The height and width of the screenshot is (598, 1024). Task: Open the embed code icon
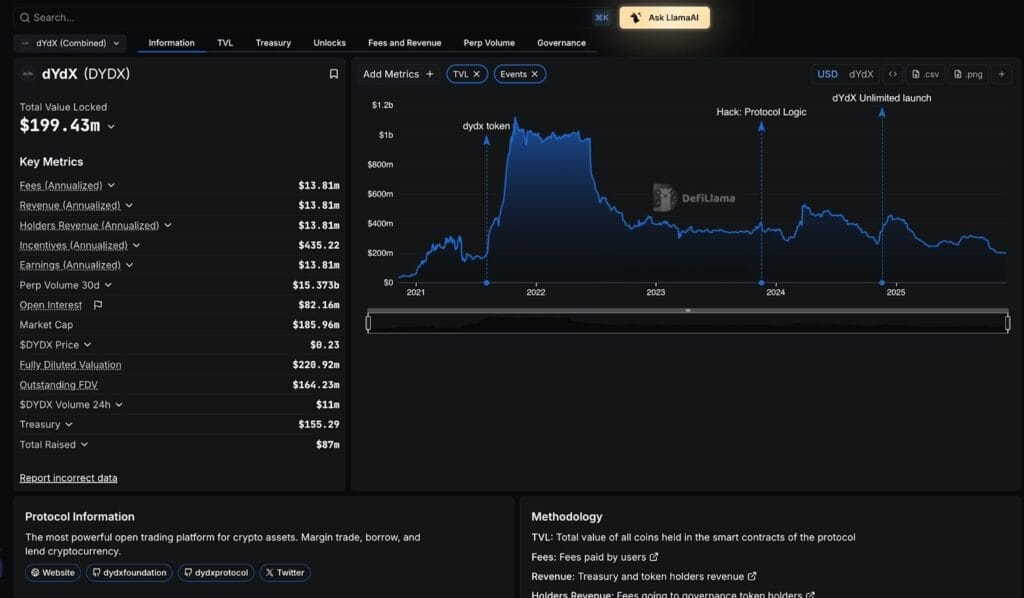tap(893, 74)
